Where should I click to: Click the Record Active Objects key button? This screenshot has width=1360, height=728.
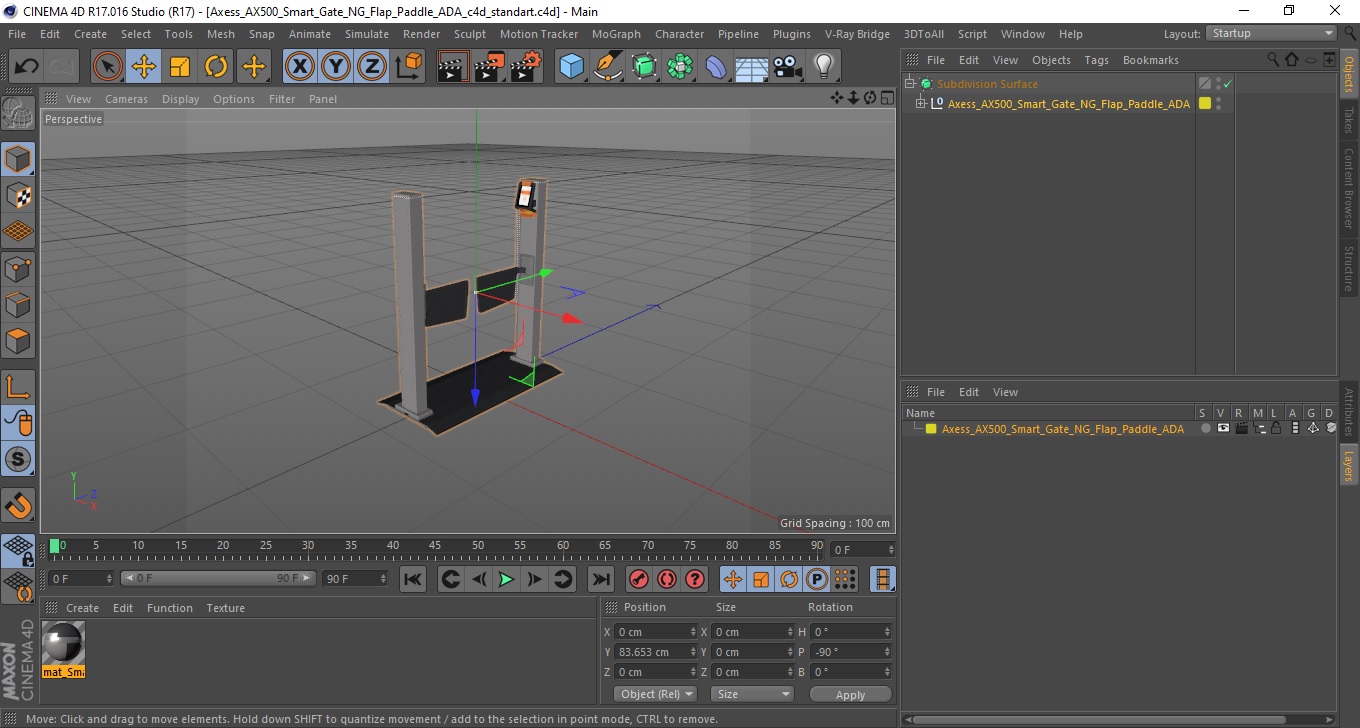coord(638,579)
